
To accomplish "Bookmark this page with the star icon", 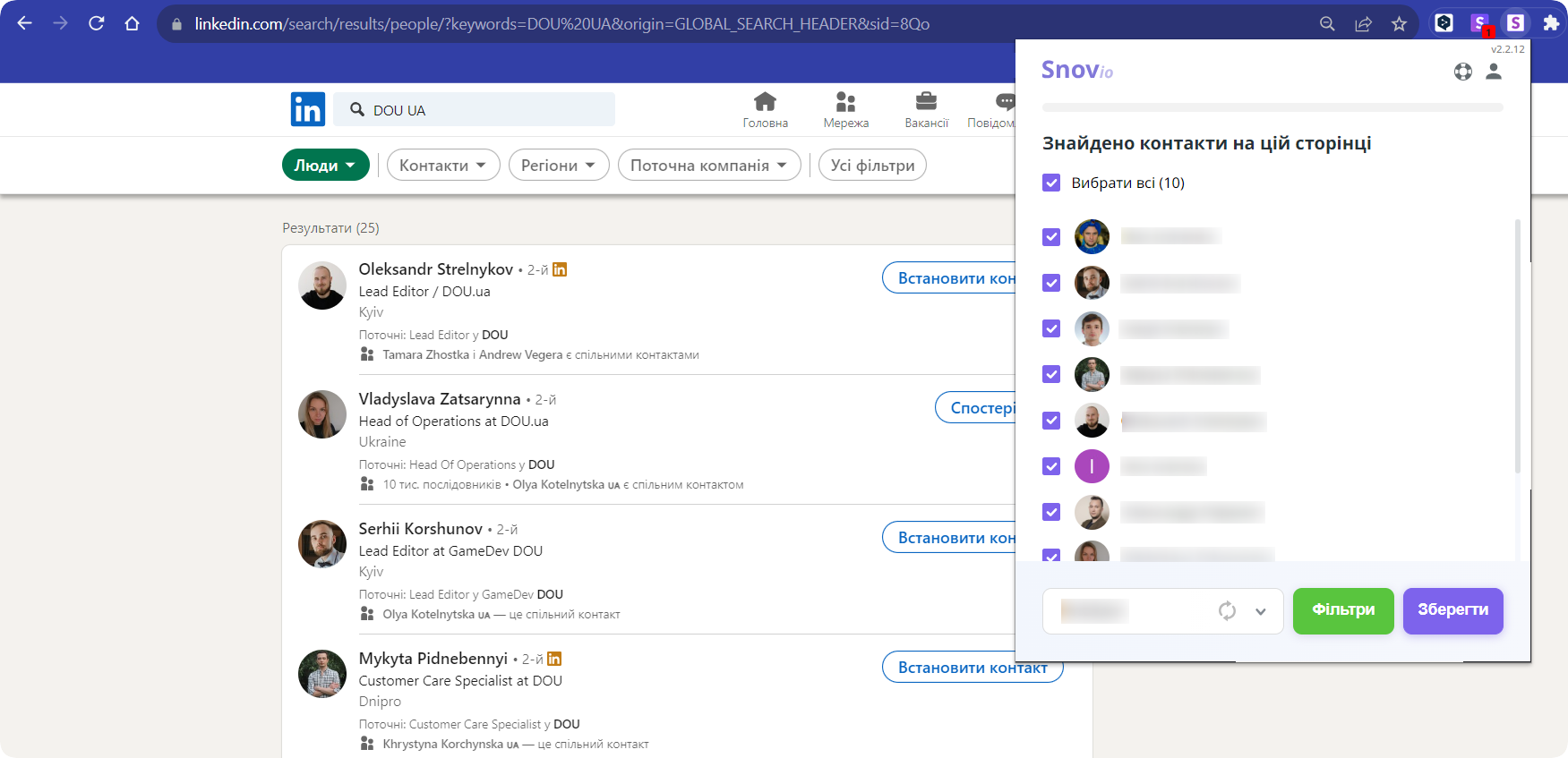I will (1399, 24).
